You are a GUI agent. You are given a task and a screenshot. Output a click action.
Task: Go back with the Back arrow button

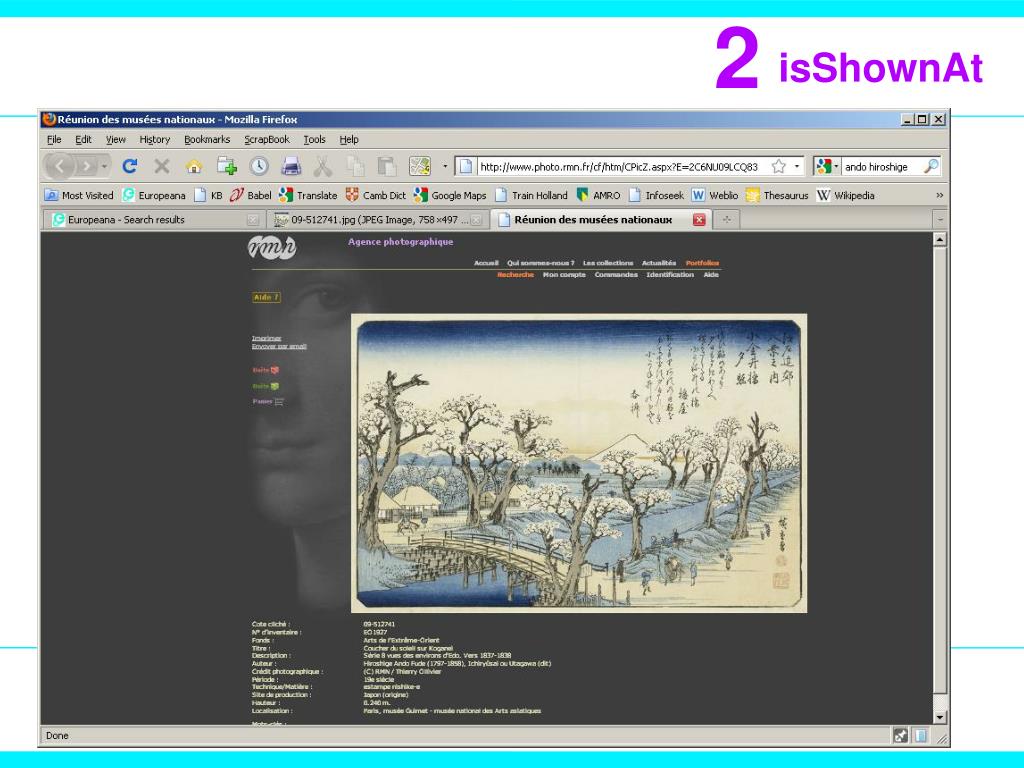59,167
